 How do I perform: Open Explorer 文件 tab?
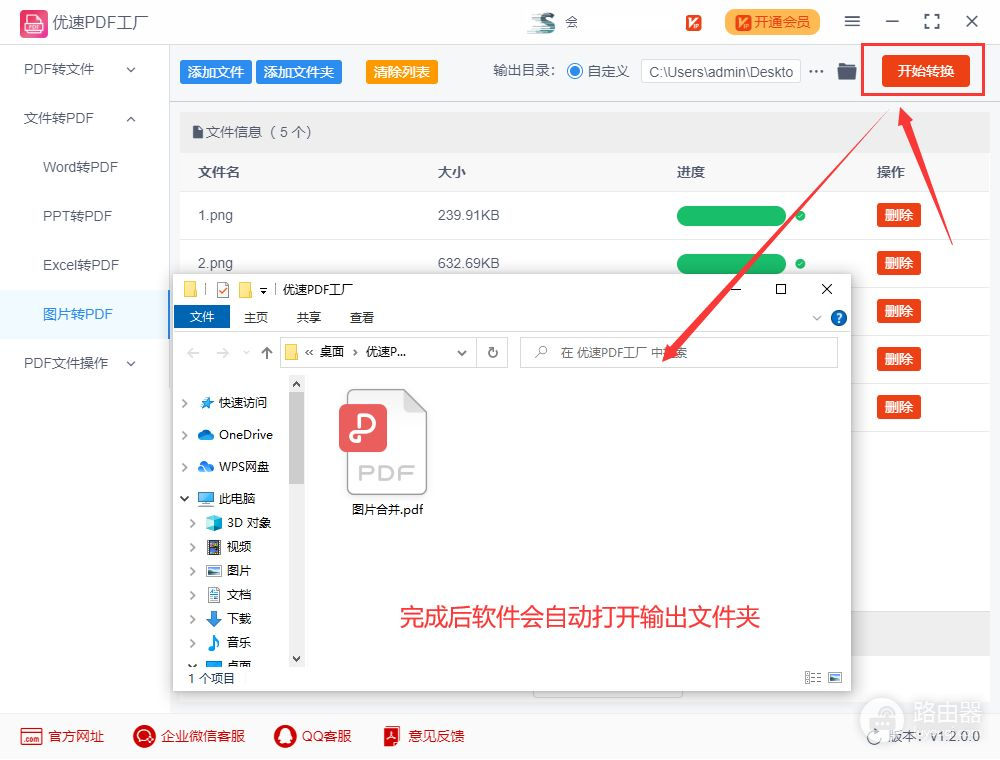[202, 317]
